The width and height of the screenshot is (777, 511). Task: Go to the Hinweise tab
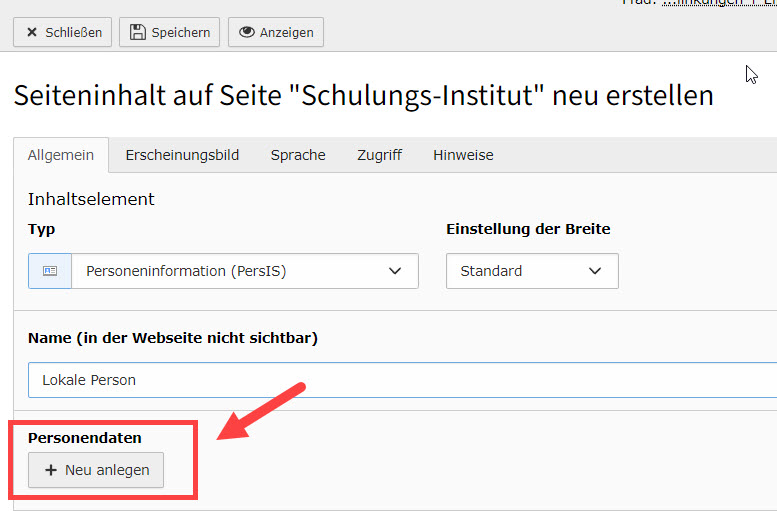pos(463,155)
